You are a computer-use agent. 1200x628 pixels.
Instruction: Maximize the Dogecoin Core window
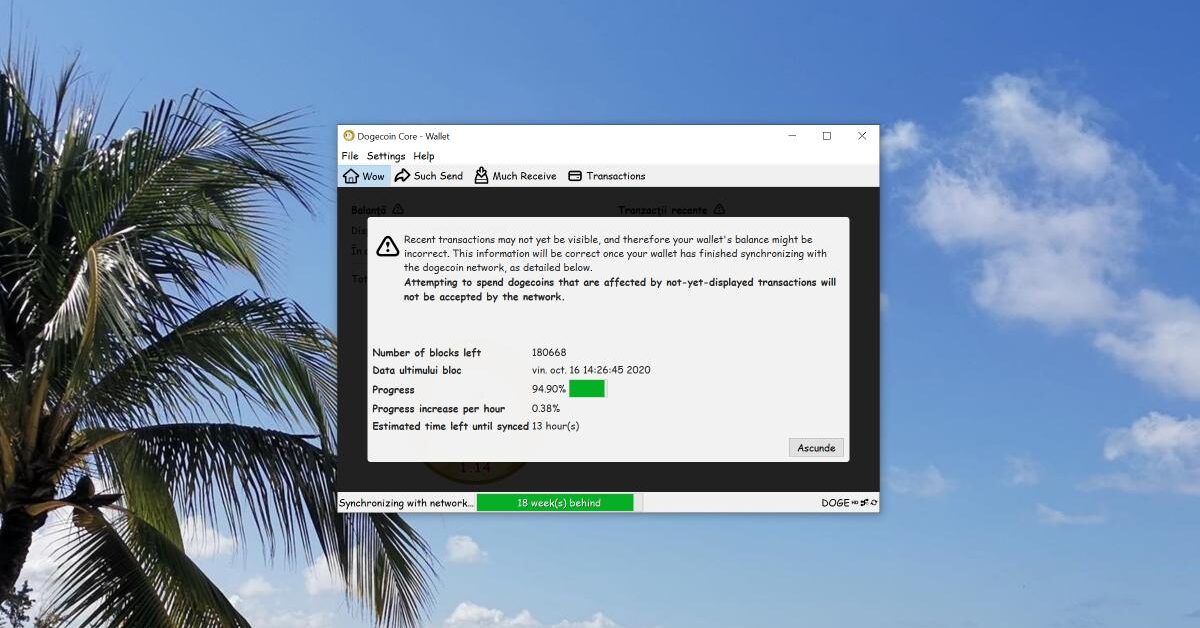(x=827, y=136)
